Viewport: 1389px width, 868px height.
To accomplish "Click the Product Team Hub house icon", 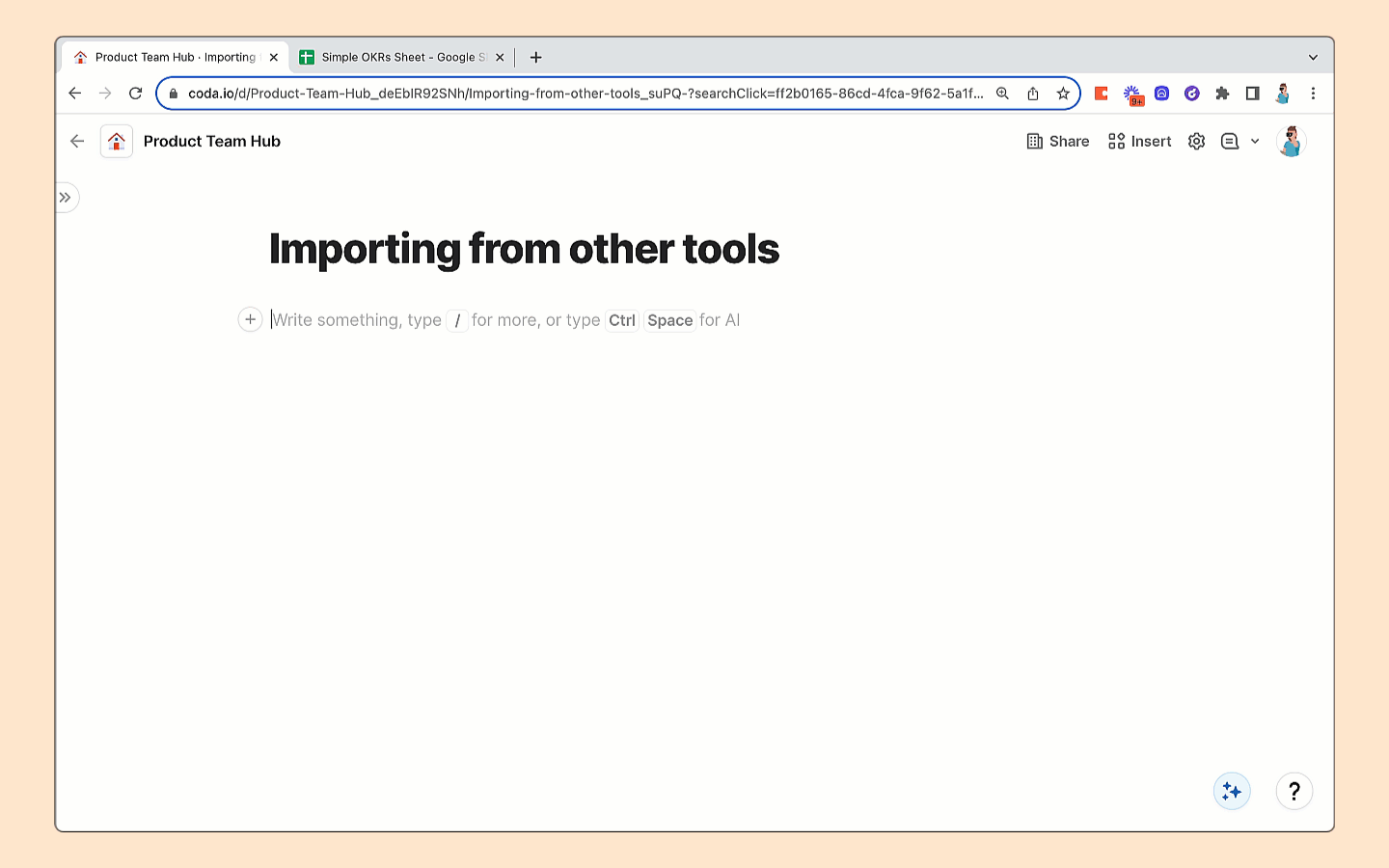I will click(117, 142).
